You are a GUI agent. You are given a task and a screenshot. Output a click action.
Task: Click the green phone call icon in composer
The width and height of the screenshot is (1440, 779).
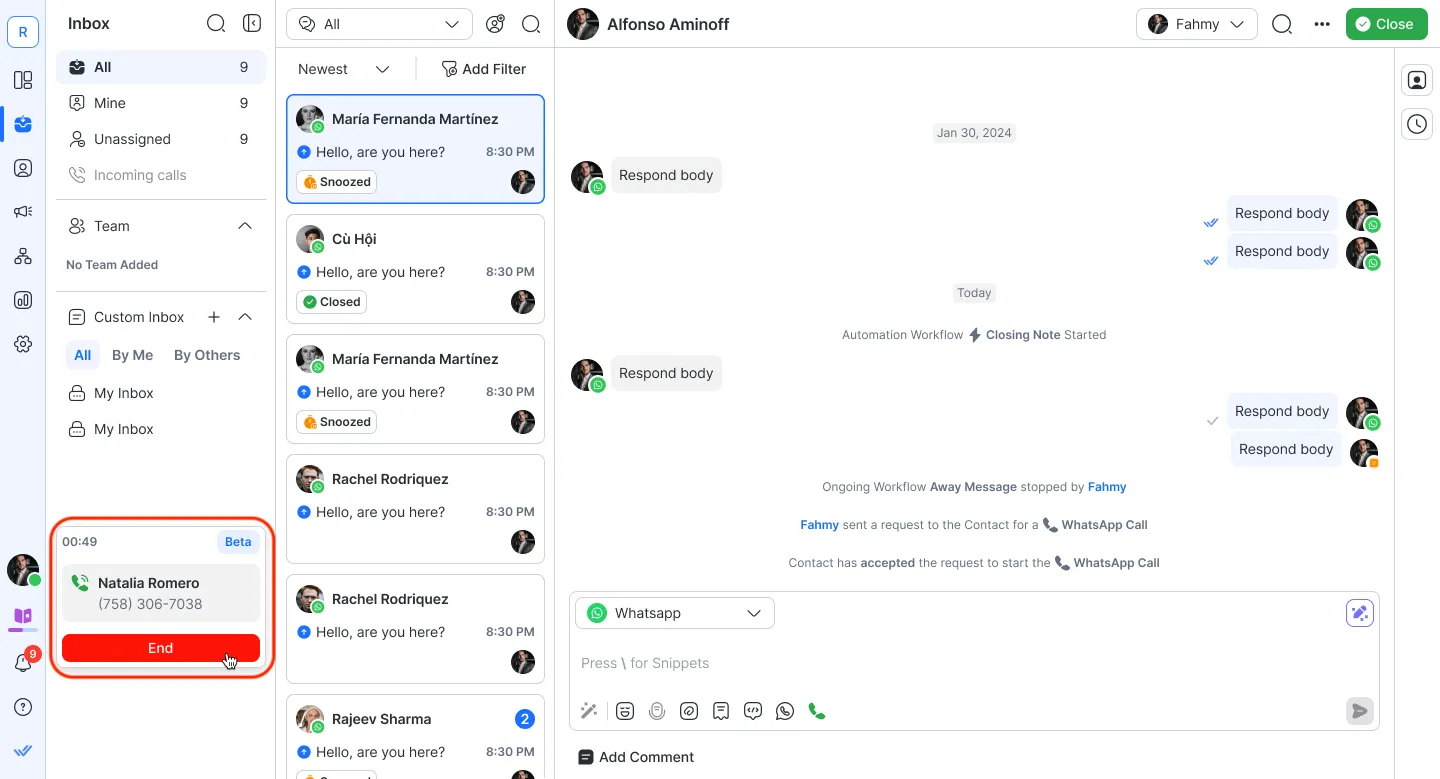point(817,711)
